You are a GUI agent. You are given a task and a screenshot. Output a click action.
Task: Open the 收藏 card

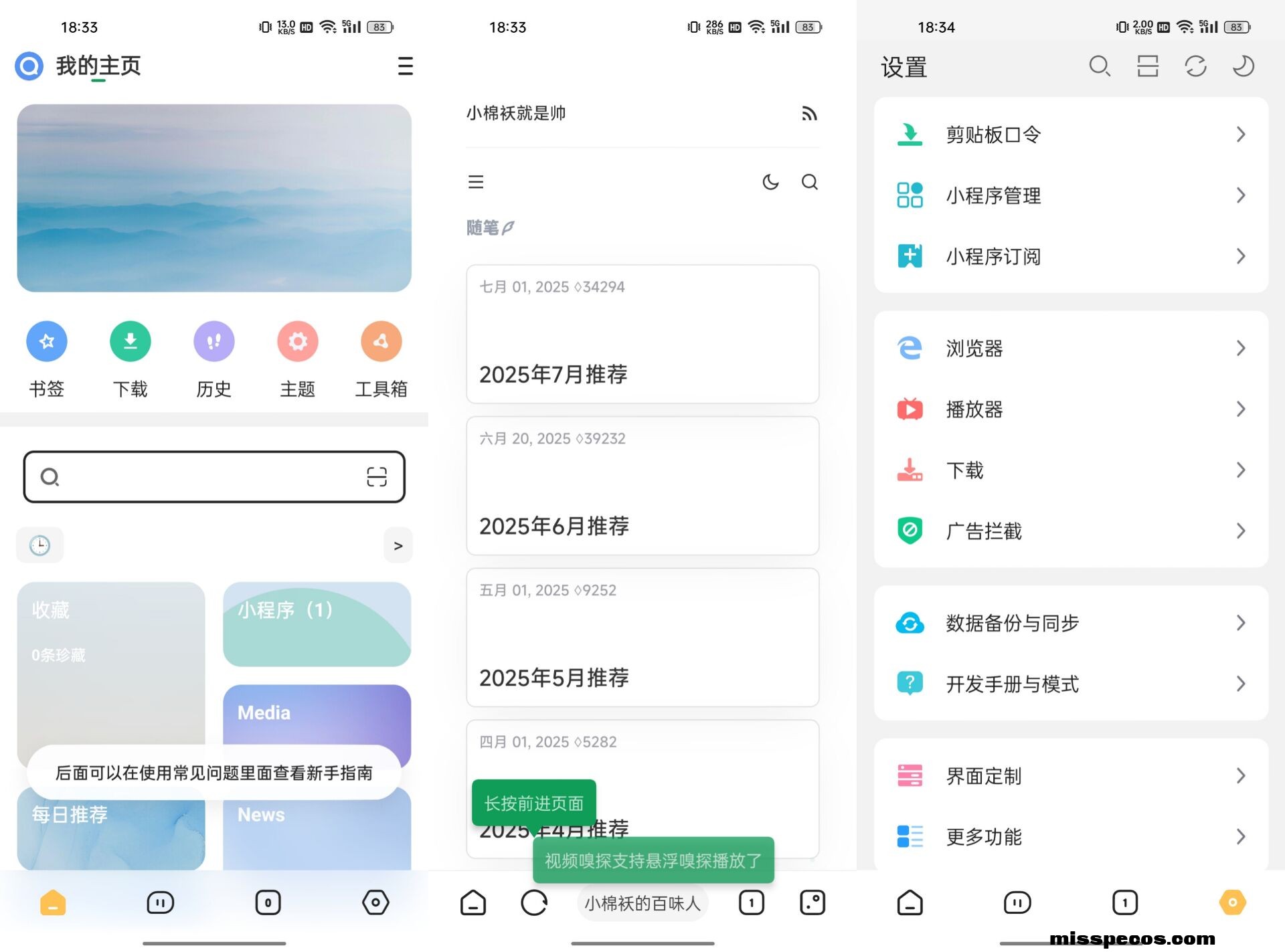click(x=111, y=676)
